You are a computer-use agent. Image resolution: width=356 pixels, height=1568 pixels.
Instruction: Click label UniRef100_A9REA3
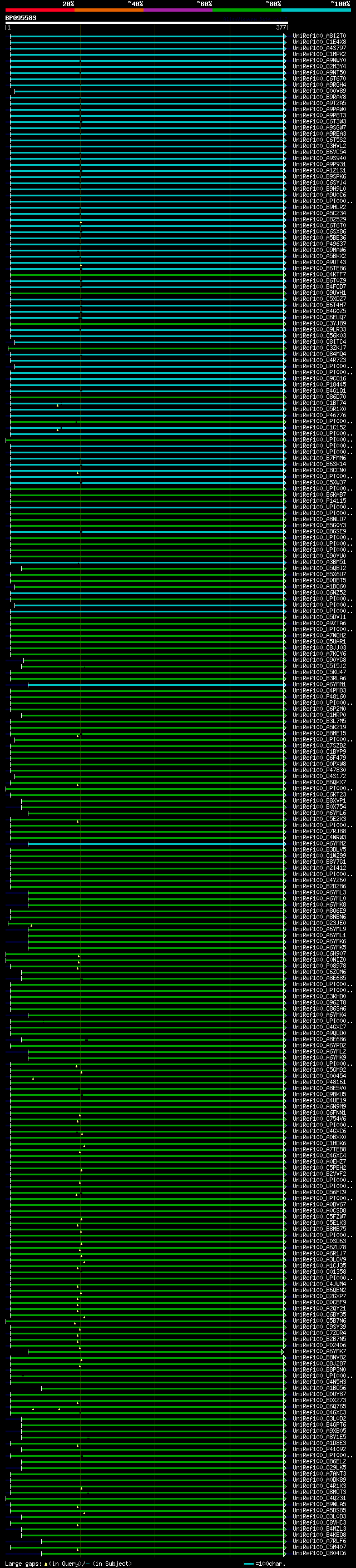319,134
